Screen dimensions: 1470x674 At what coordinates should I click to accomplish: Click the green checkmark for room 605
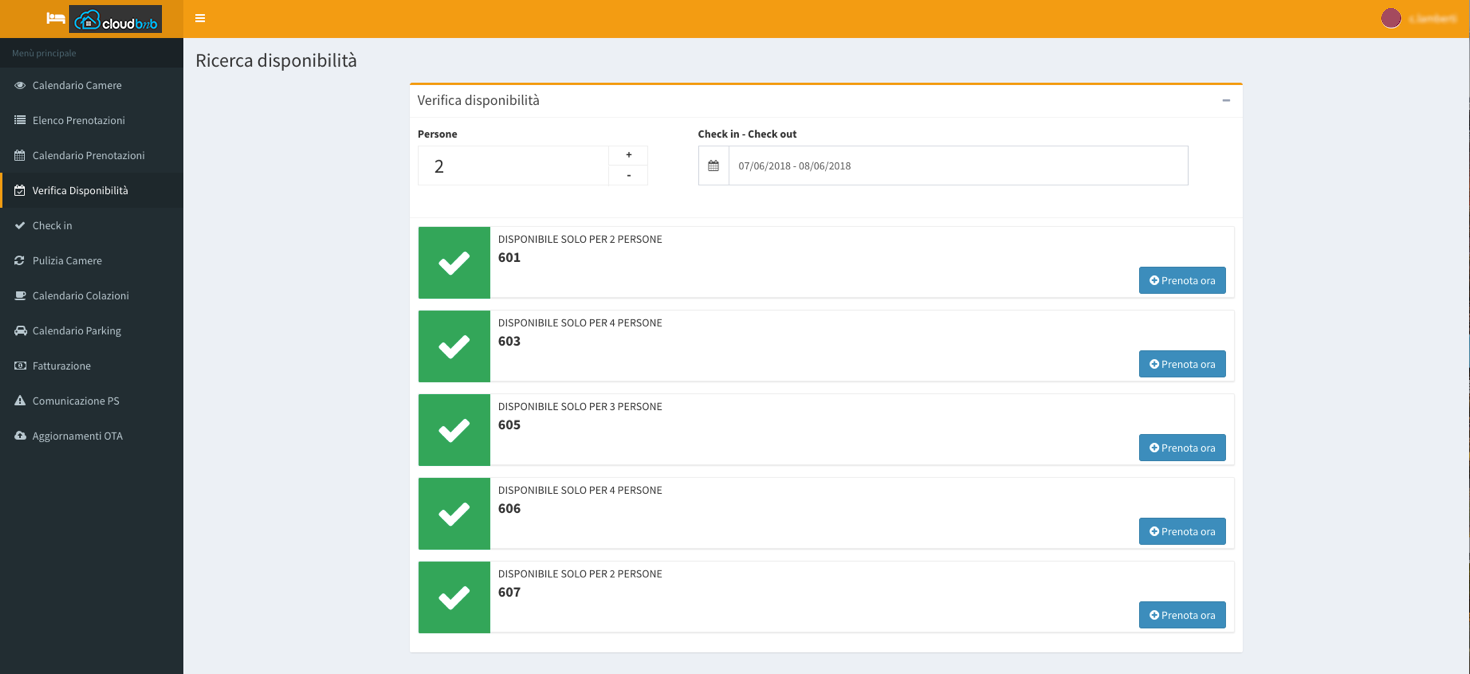(454, 430)
